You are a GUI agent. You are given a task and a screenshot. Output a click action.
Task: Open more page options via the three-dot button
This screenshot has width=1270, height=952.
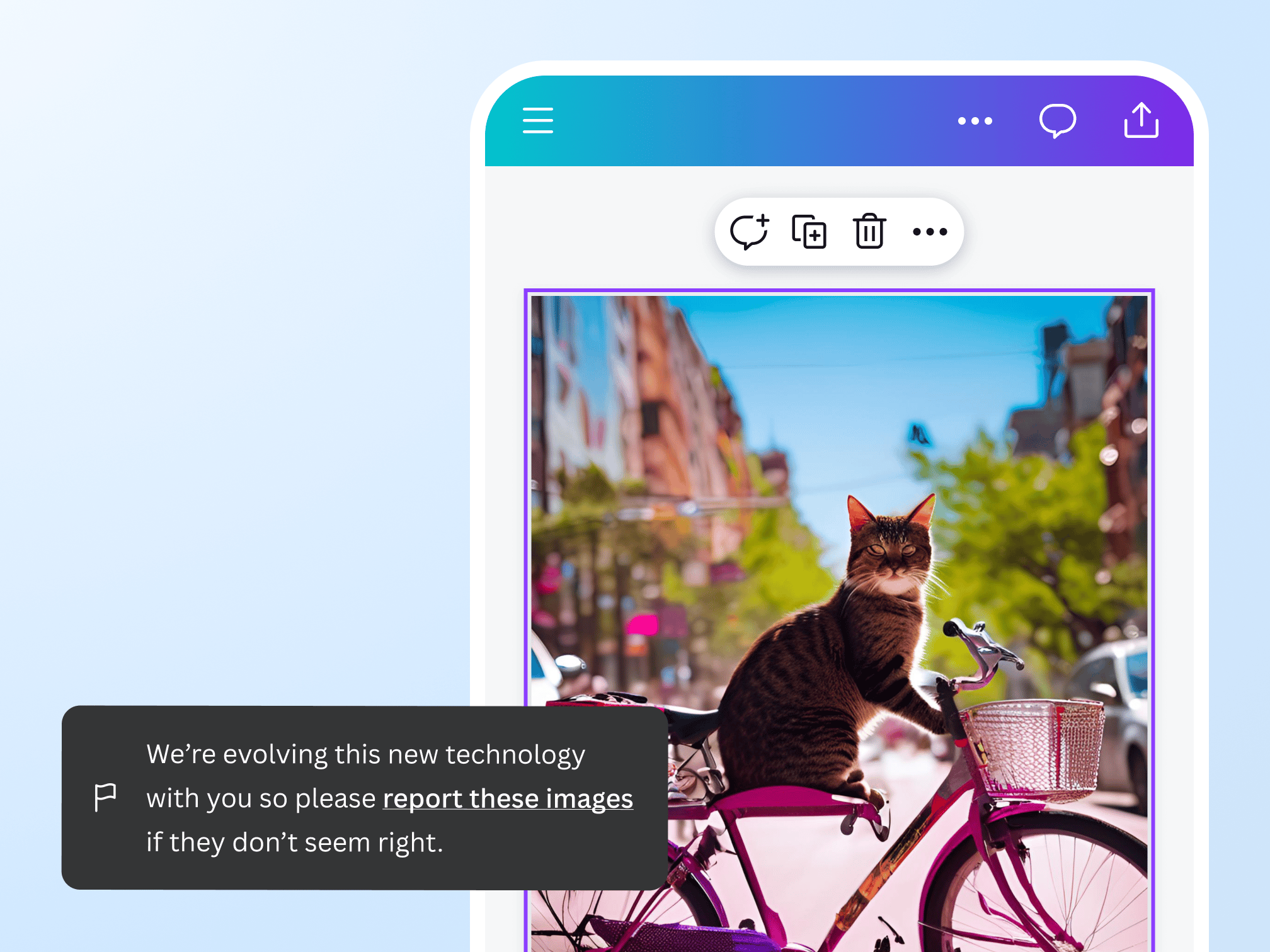(930, 231)
